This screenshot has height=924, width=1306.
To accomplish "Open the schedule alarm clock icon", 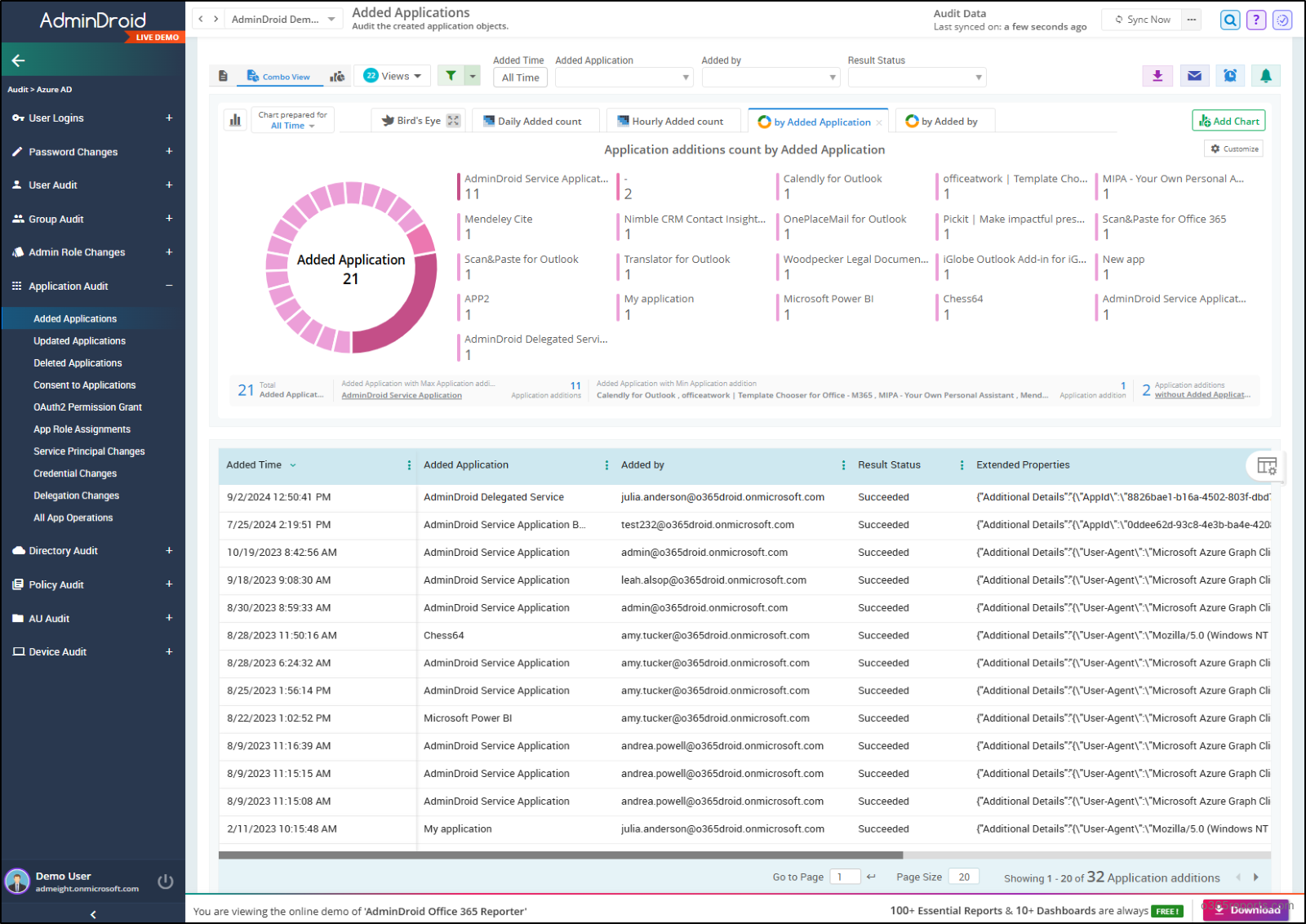I will click(1230, 76).
